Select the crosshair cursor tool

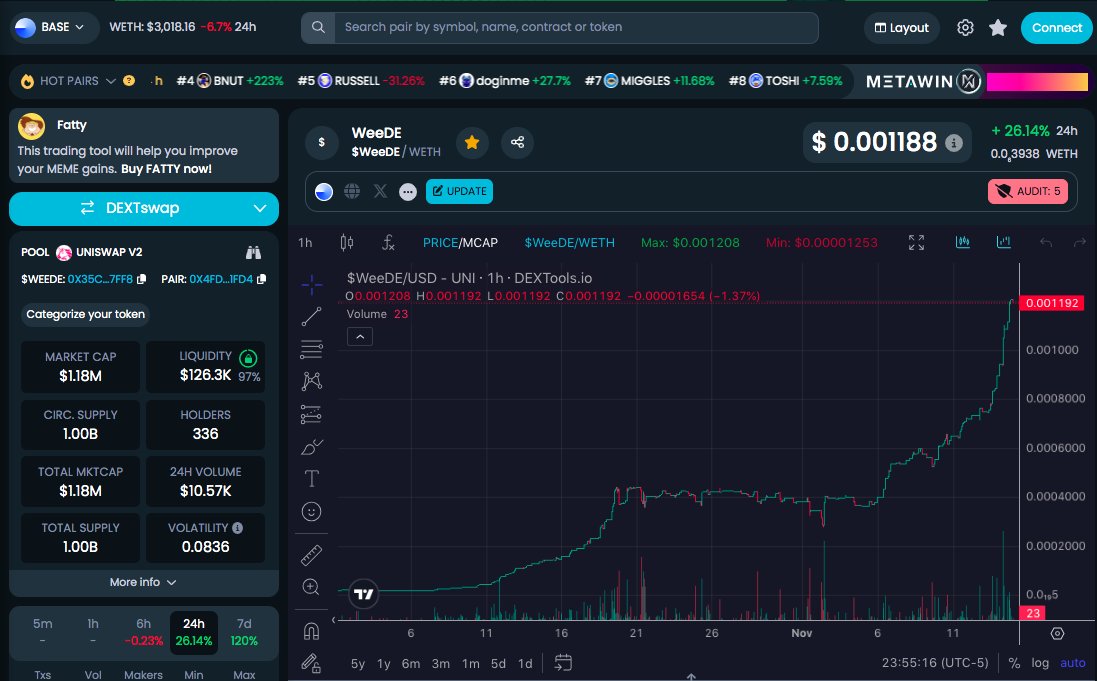[311, 283]
